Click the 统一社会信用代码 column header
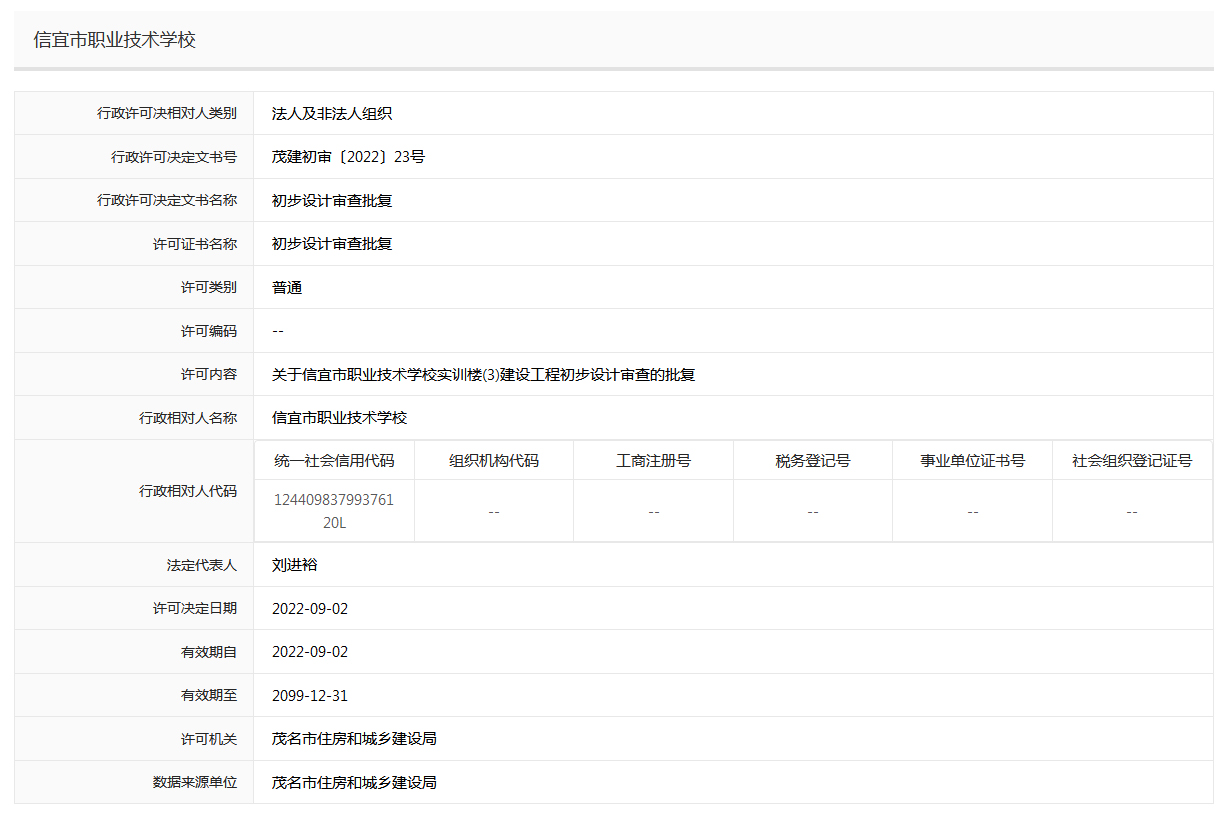 tap(334, 461)
